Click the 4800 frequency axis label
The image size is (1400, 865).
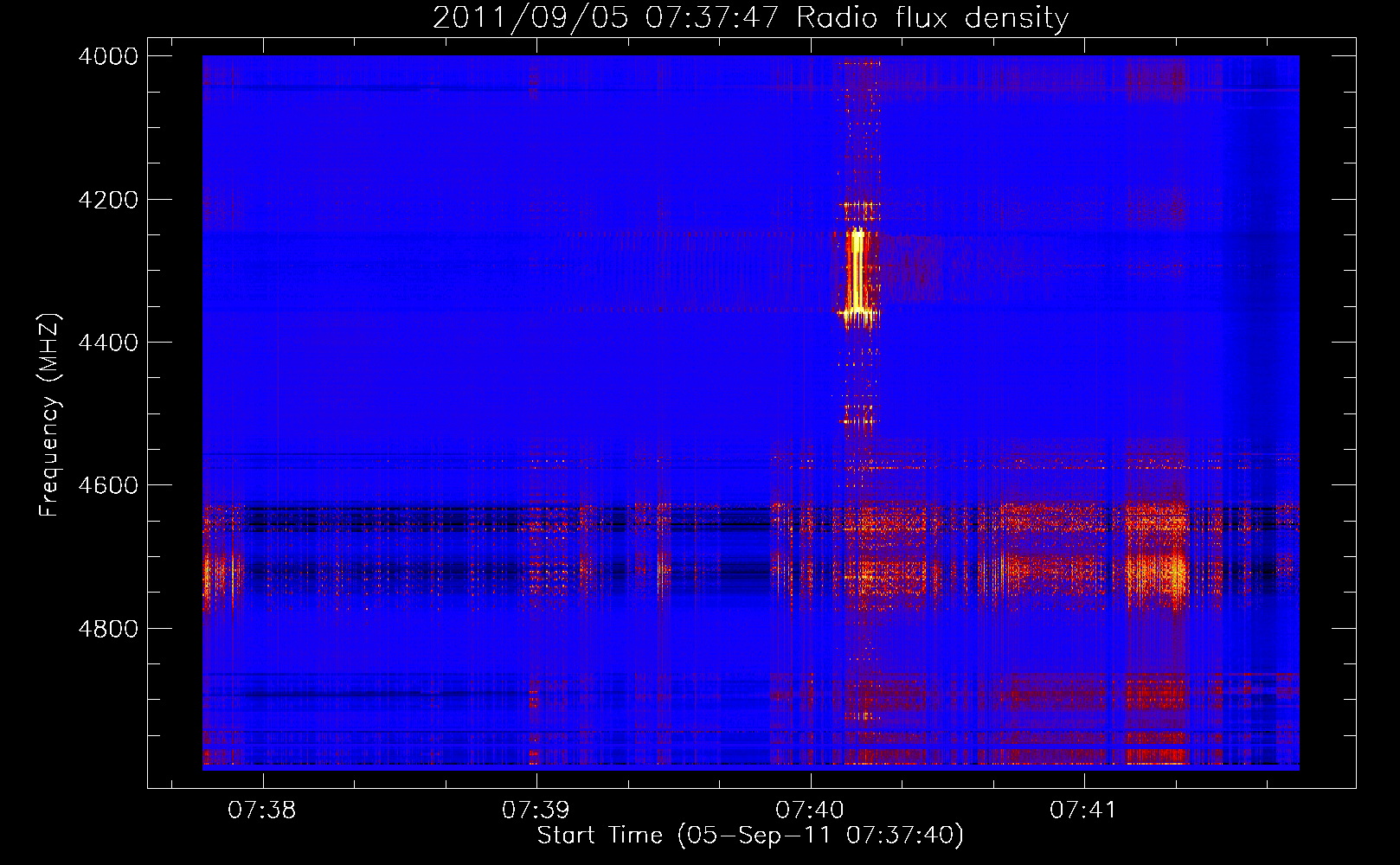coord(108,629)
